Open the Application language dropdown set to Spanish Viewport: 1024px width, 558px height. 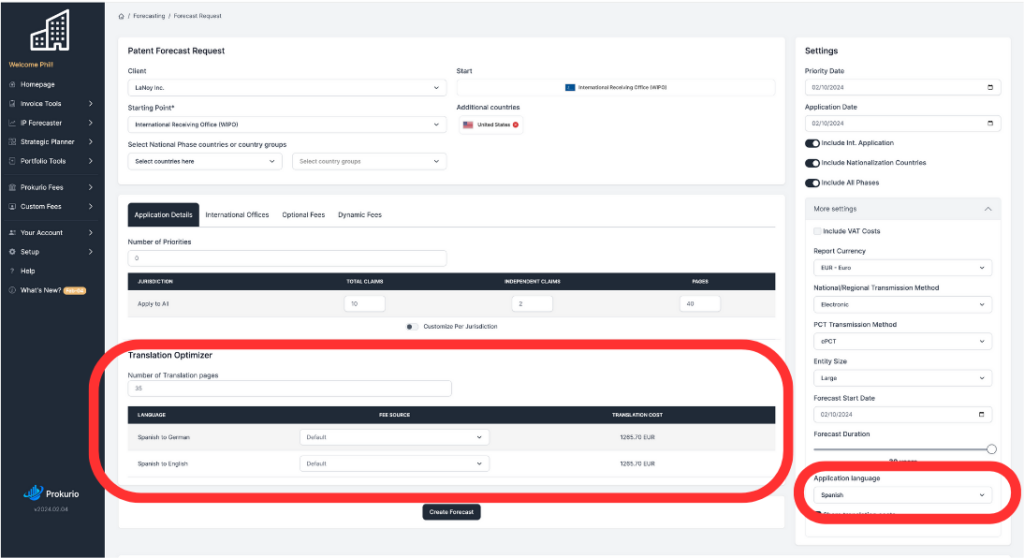pyautogui.click(x=903, y=495)
